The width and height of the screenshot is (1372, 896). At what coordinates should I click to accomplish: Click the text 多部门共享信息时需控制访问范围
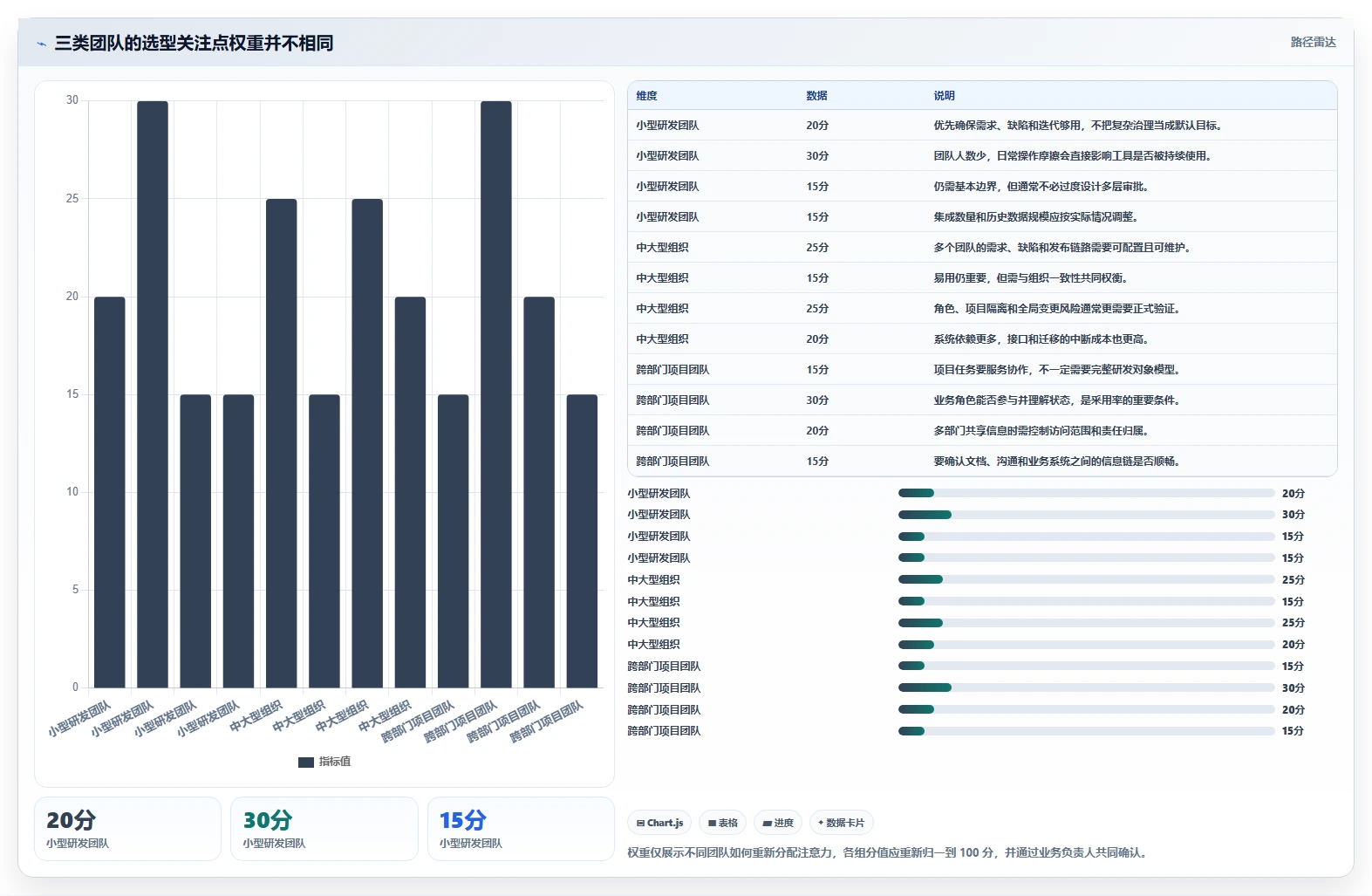point(1012,431)
